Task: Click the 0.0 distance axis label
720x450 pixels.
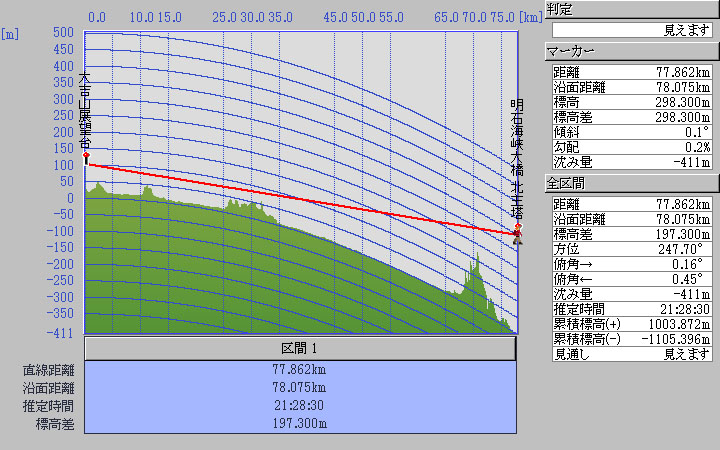Action: [x=97, y=17]
